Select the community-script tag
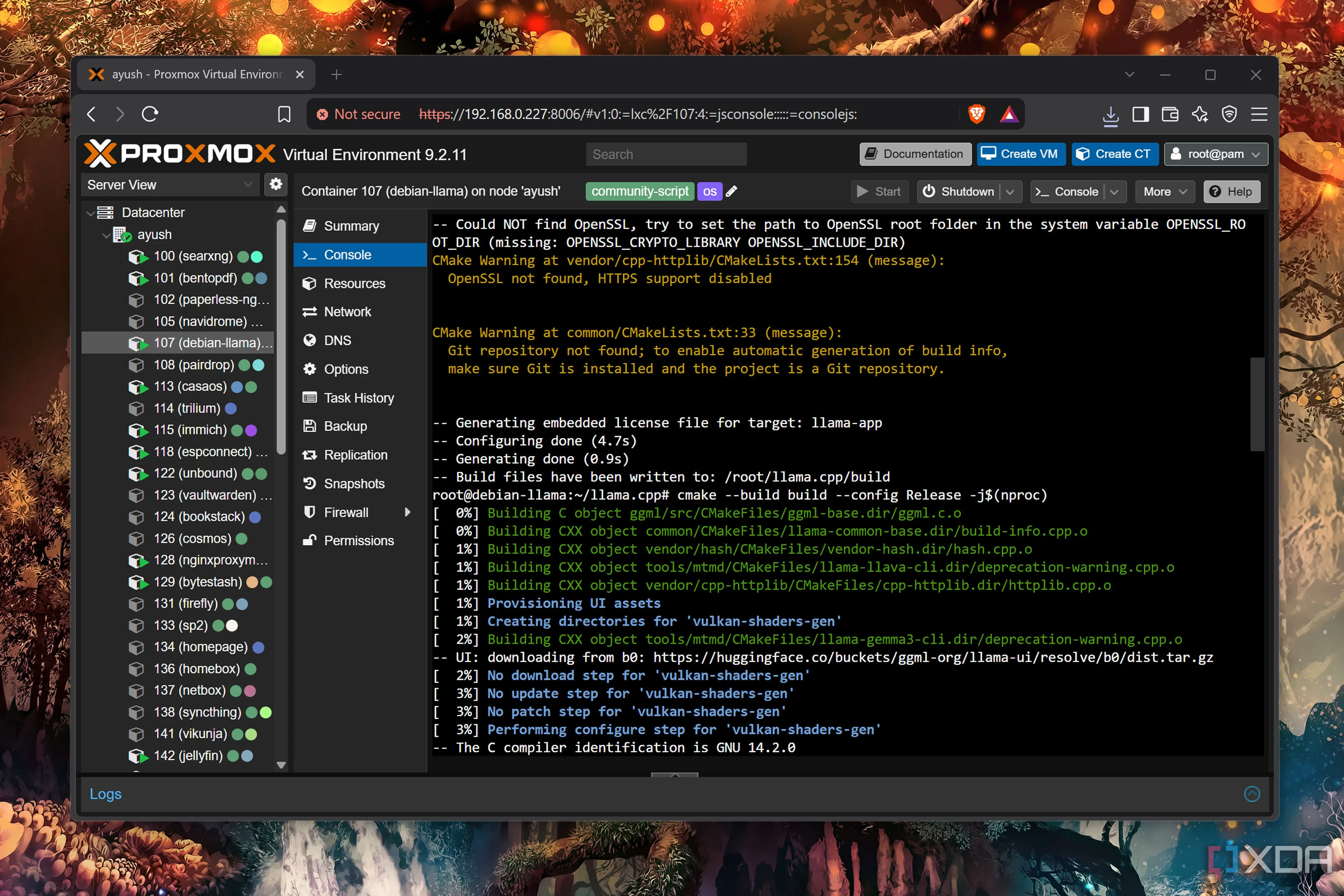 pyautogui.click(x=639, y=191)
